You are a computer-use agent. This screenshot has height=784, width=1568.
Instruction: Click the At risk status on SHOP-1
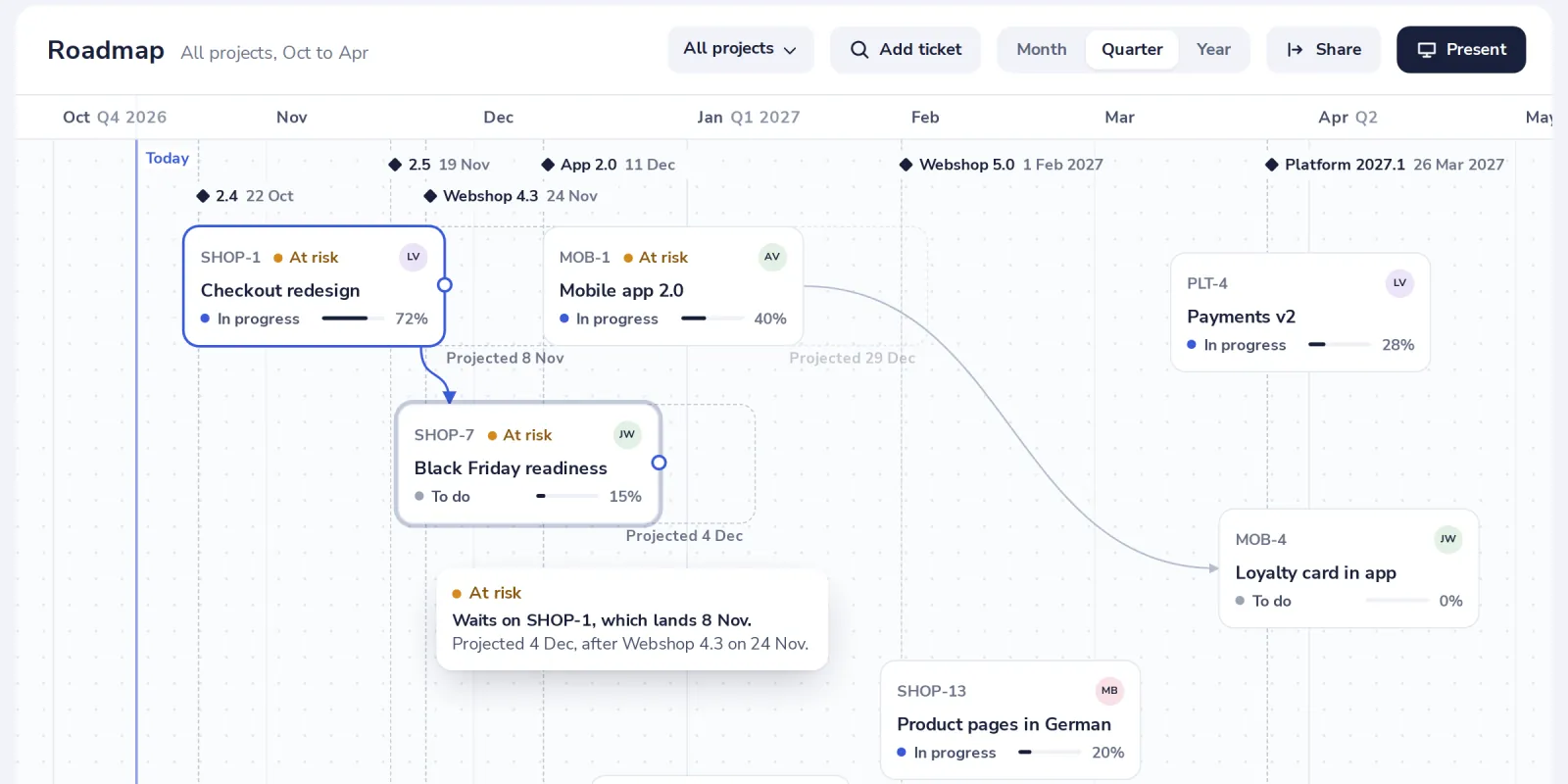coord(306,257)
